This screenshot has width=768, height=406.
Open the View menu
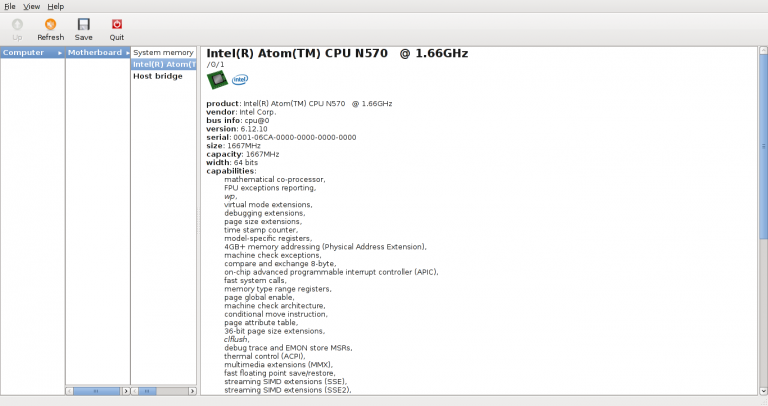pyautogui.click(x=31, y=6)
